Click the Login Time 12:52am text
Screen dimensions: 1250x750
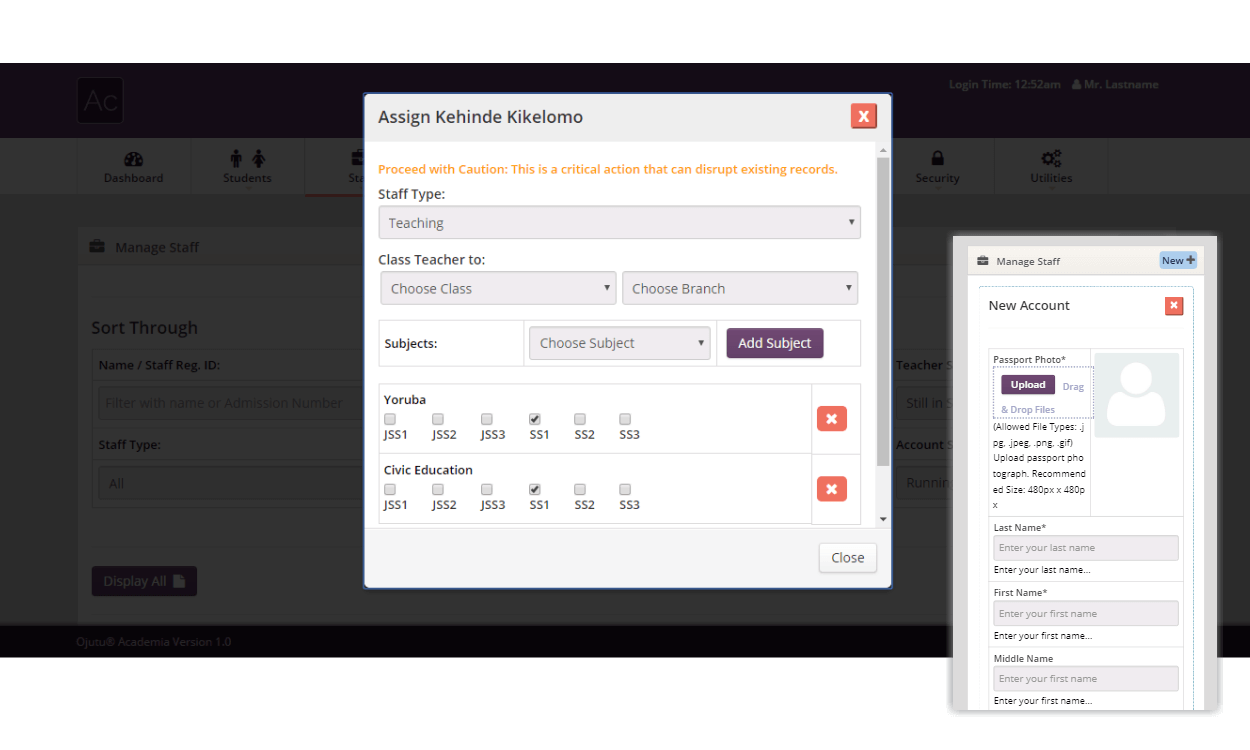click(x=1005, y=85)
